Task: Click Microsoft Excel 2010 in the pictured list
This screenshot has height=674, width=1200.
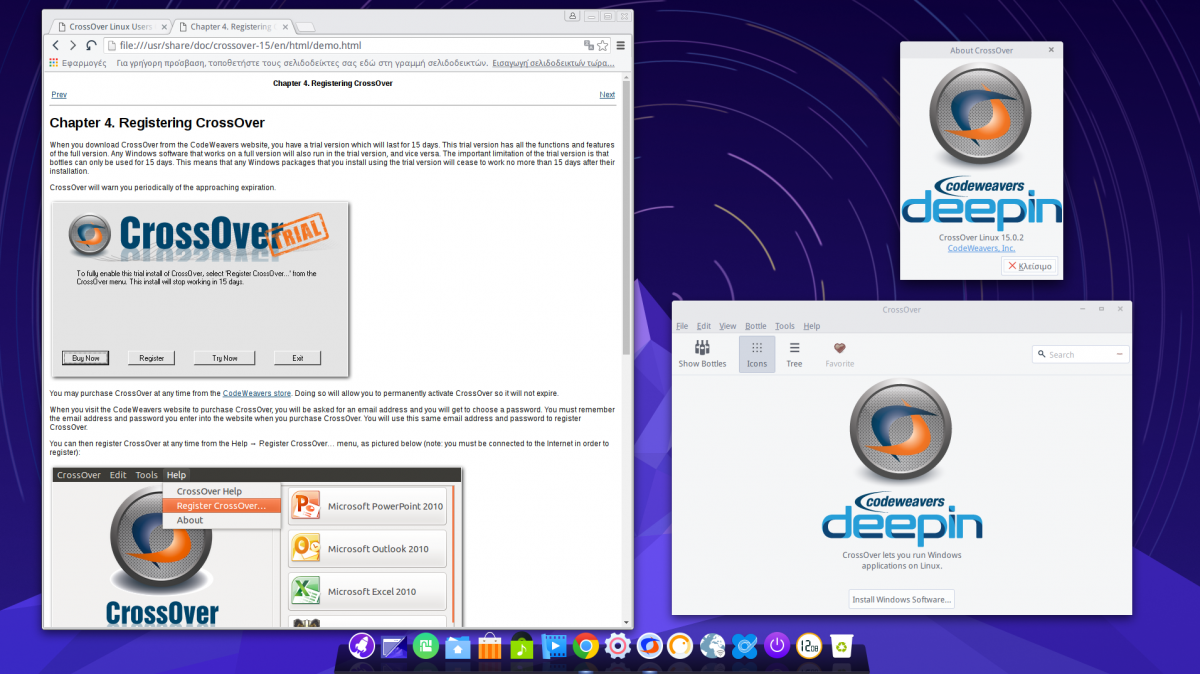Action: pyautogui.click(x=367, y=591)
